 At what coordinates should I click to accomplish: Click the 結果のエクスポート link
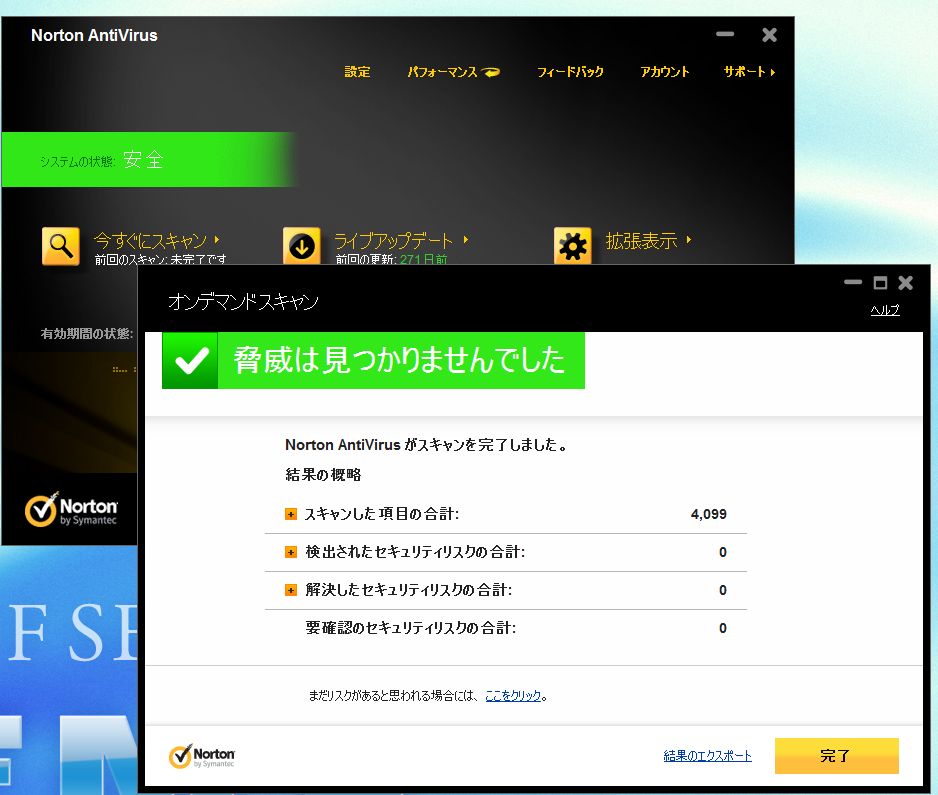707,756
